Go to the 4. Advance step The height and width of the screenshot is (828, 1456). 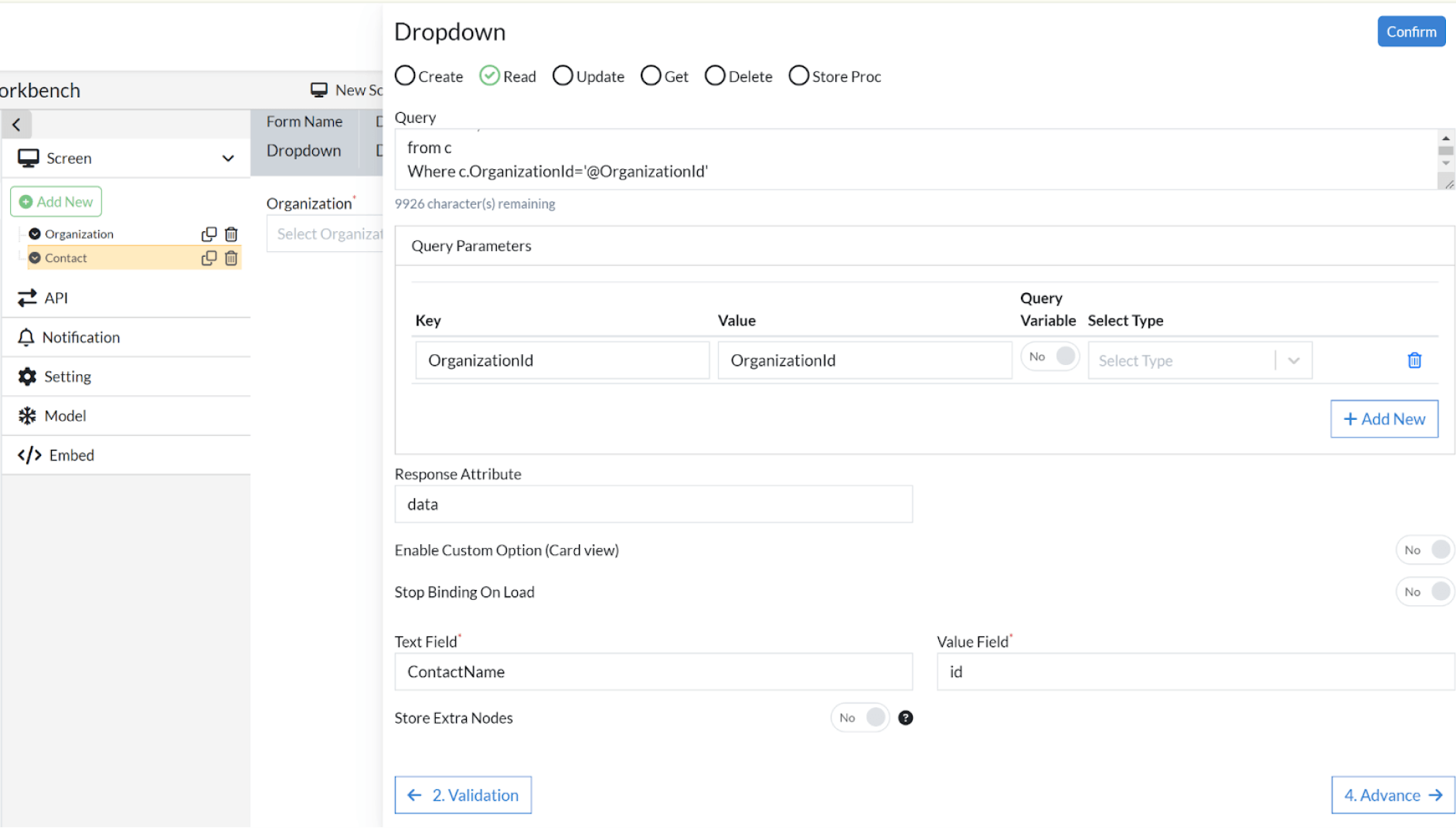point(1392,795)
